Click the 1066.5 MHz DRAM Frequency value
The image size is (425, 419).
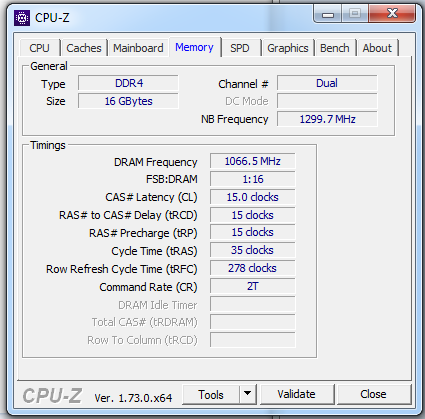253,161
